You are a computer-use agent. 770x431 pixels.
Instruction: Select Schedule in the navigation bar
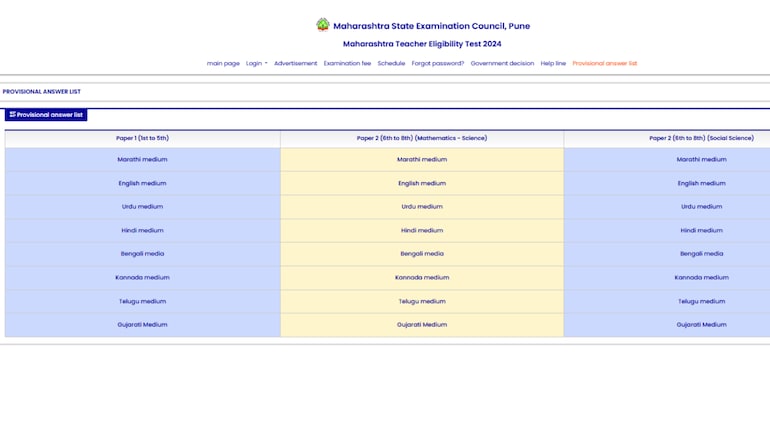(391, 63)
